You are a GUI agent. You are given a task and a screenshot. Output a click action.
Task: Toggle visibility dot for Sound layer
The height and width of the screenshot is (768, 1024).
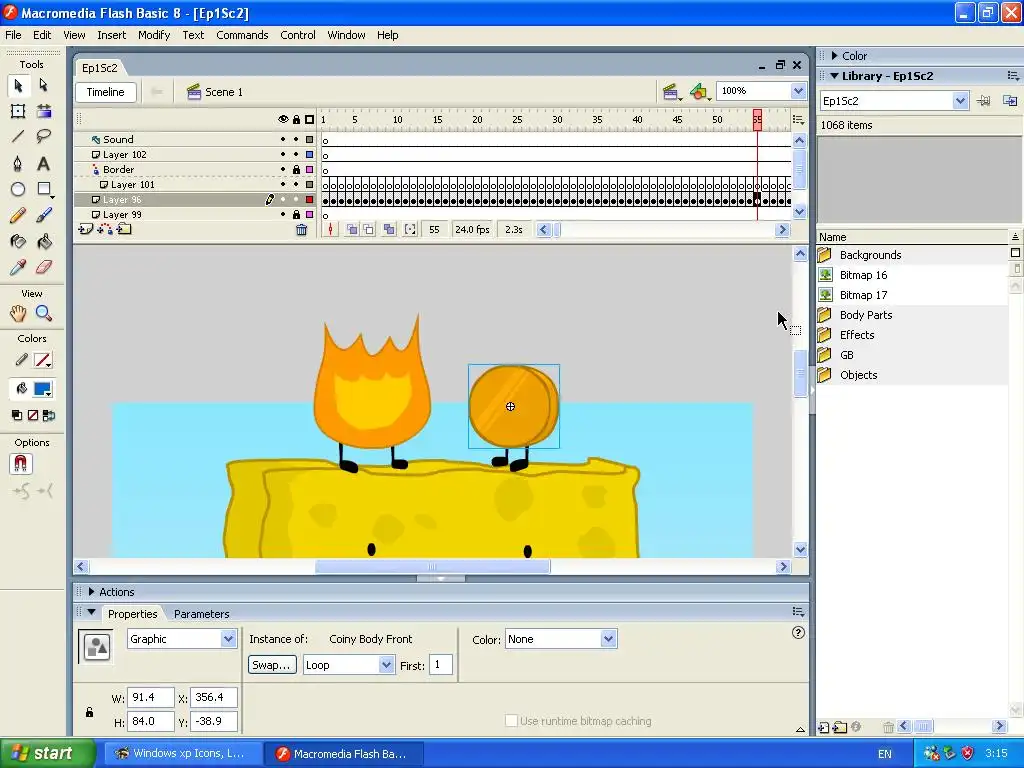(x=283, y=139)
